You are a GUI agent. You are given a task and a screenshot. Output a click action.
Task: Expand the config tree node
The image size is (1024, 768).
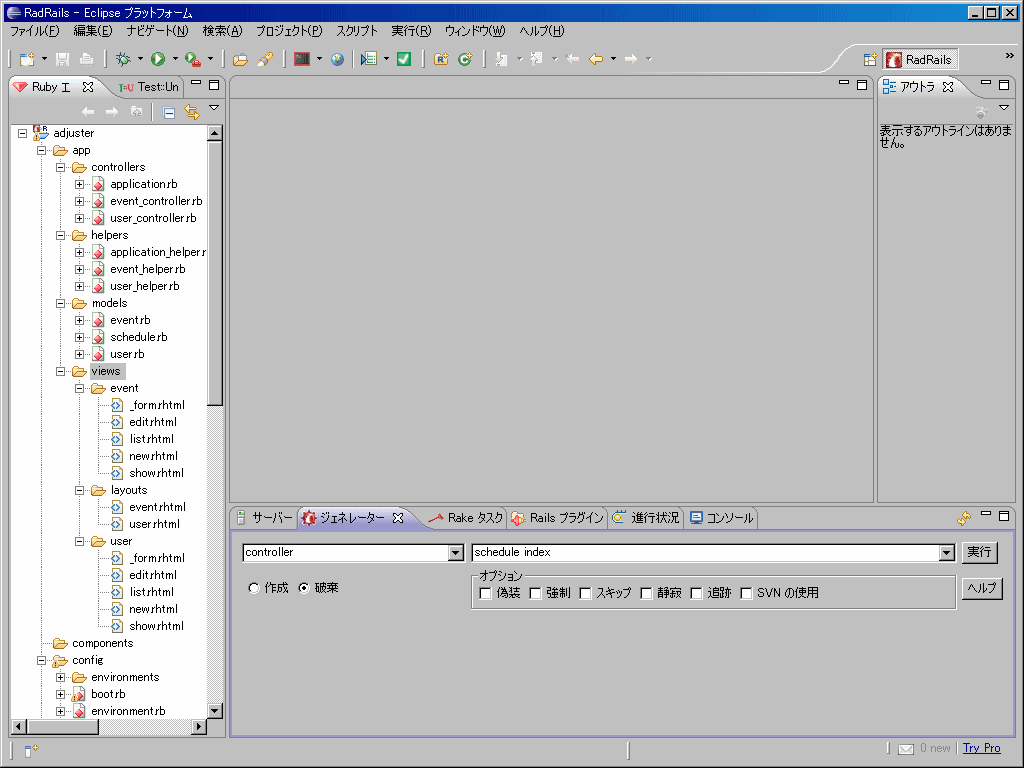pyautogui.click(x=41, y=660)
